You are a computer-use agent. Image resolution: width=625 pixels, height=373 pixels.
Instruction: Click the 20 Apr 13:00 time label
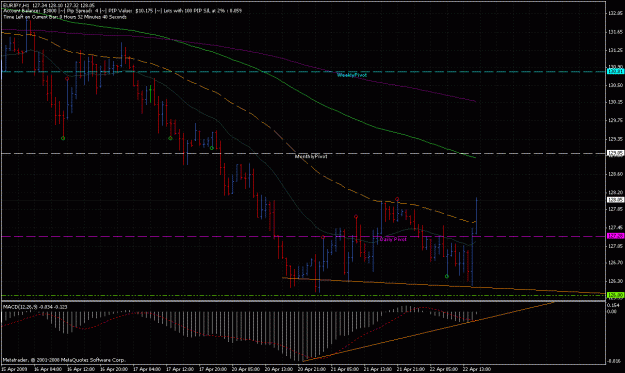279,369
